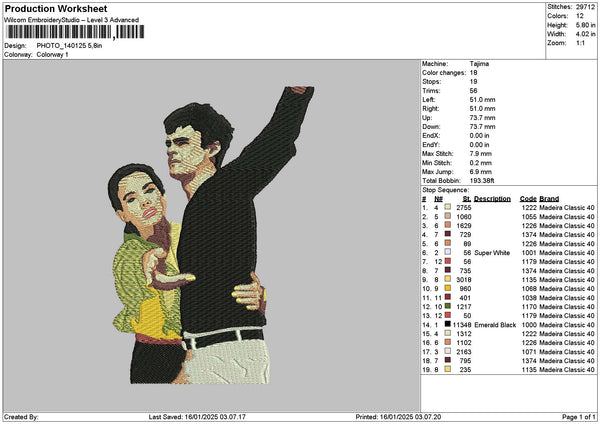Click the Stops value 19 in machine info
Image resolution: width=600 pixels, height=424 pixels.
(473, 82)
